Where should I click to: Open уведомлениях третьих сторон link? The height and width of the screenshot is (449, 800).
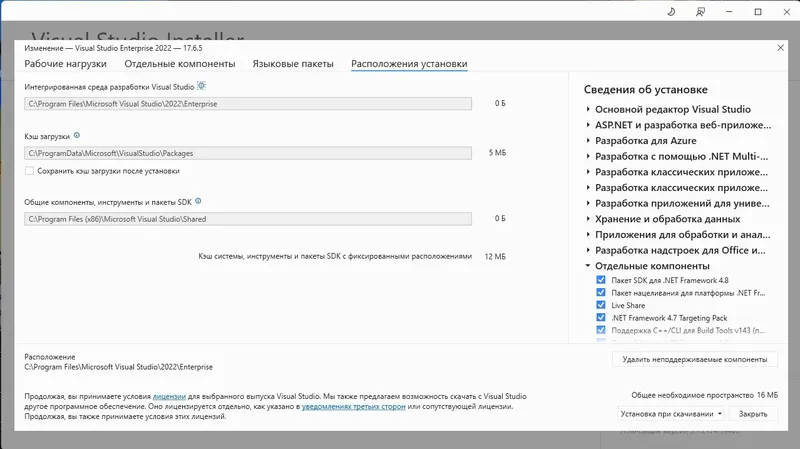pos(354,407)
